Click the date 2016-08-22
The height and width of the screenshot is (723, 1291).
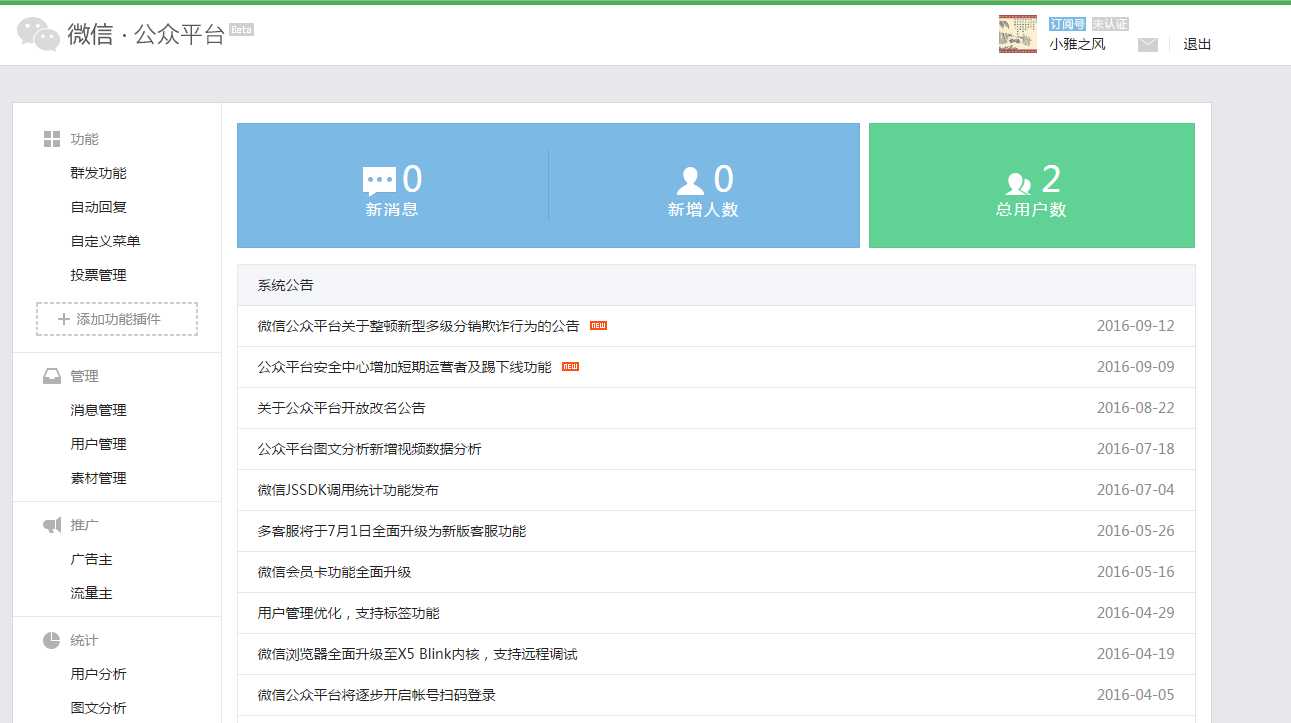[1135, 408]
